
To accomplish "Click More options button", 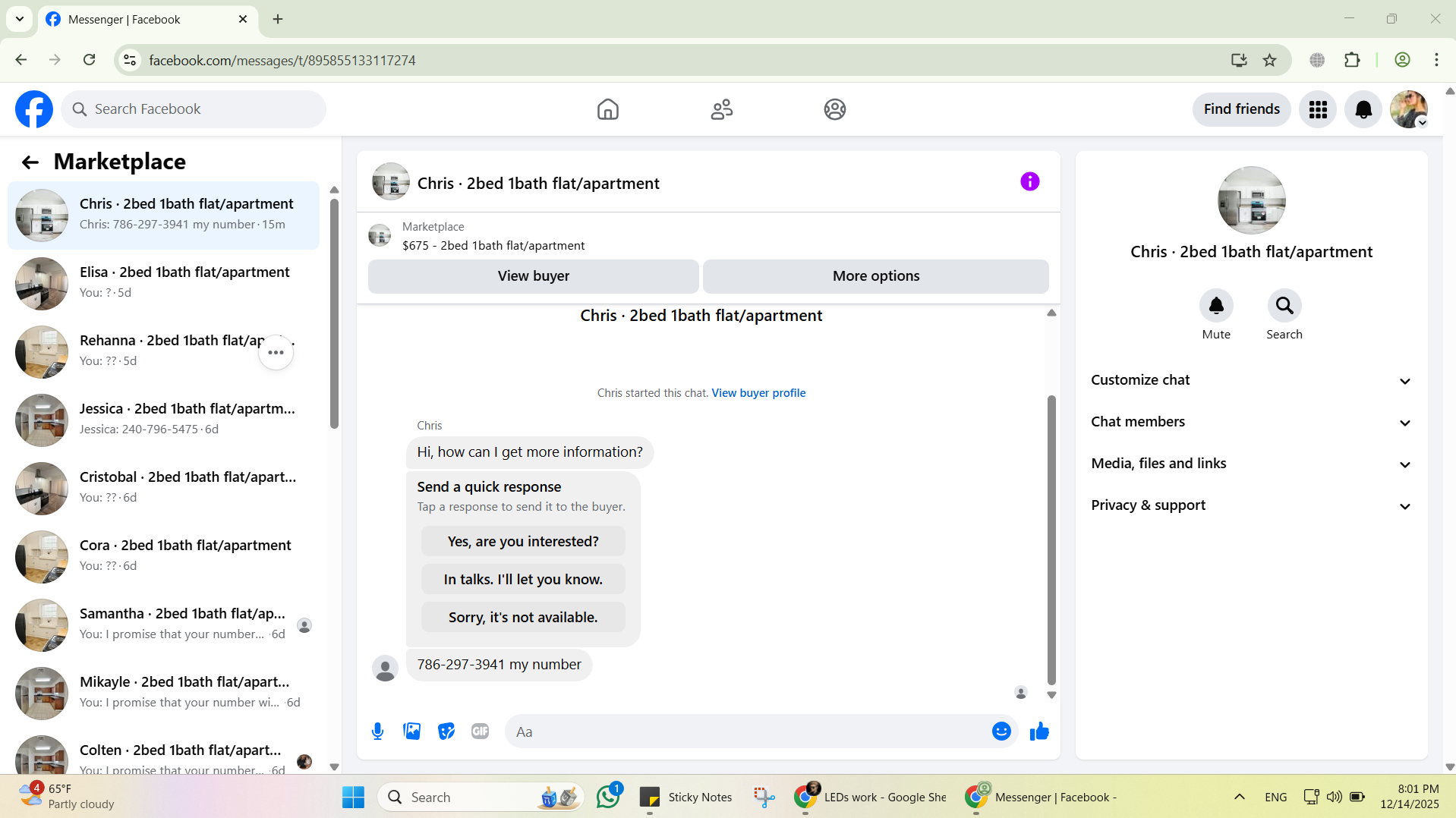I will point(875,276).
